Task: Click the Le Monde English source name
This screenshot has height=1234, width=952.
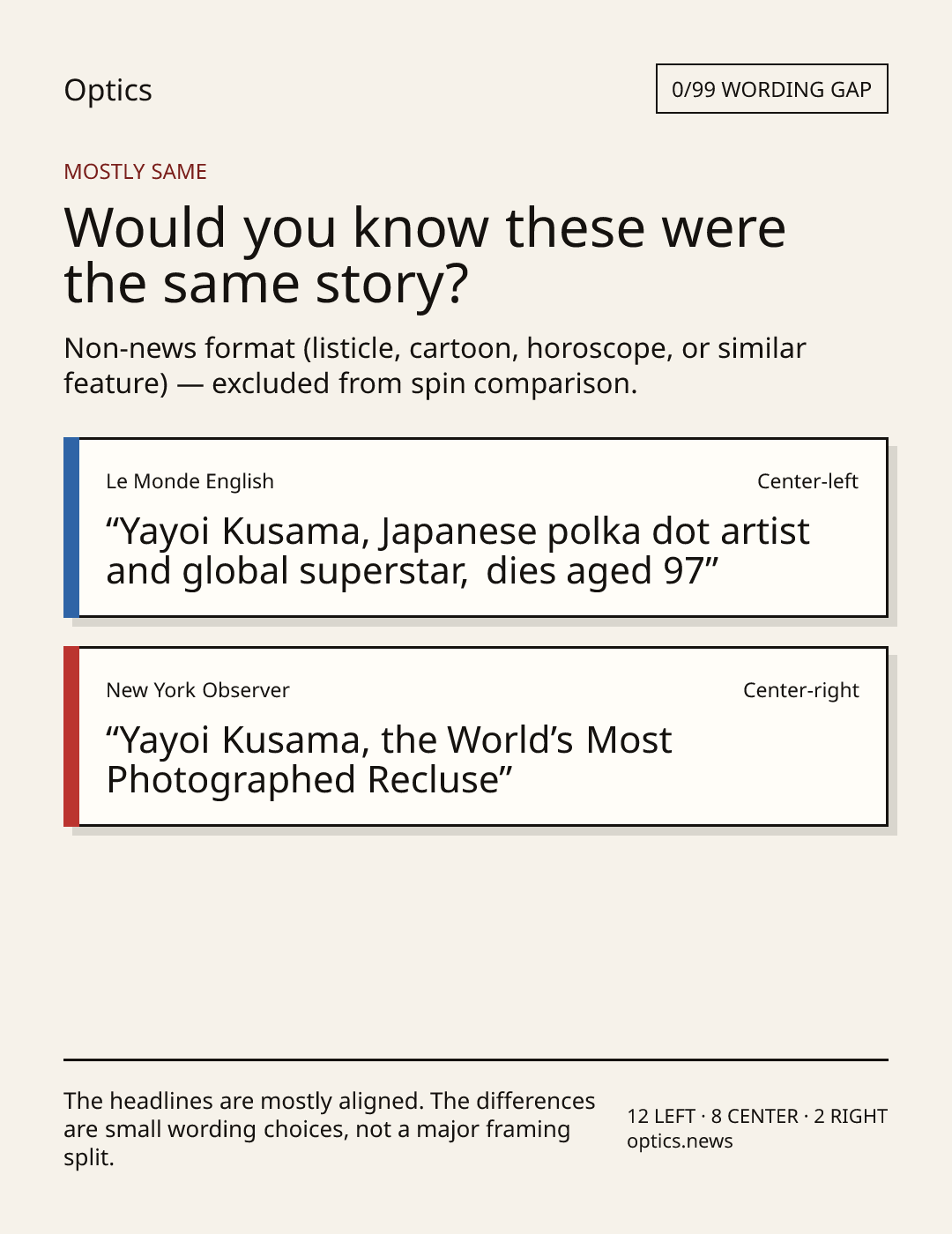Action: (190, 481)
